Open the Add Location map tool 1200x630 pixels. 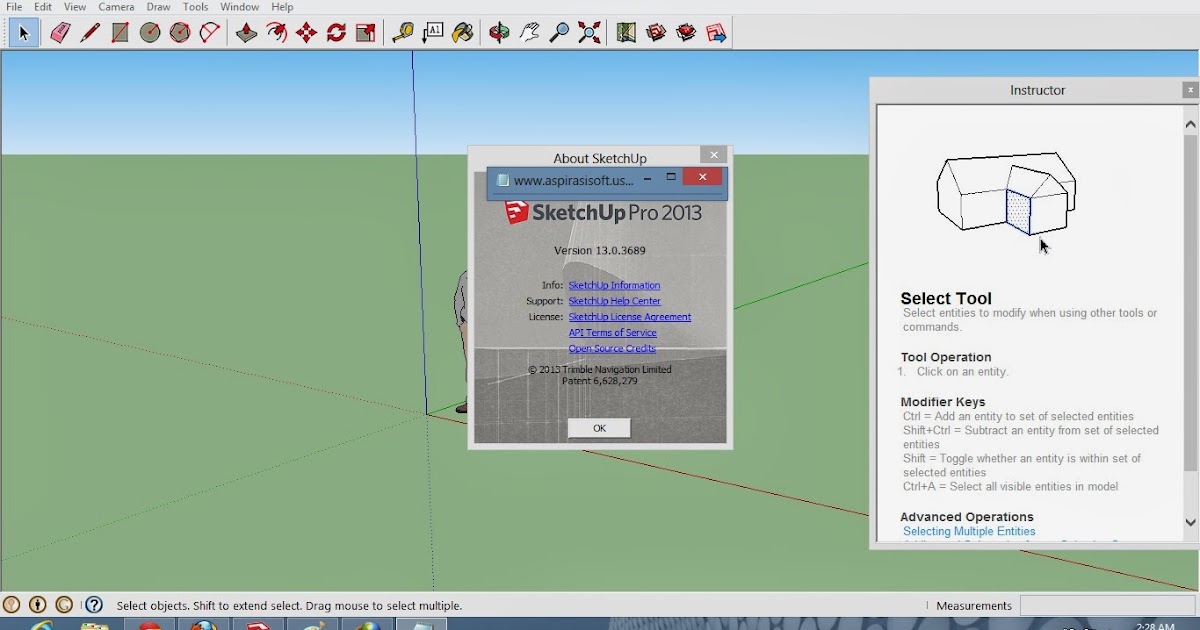coord(626,33)
